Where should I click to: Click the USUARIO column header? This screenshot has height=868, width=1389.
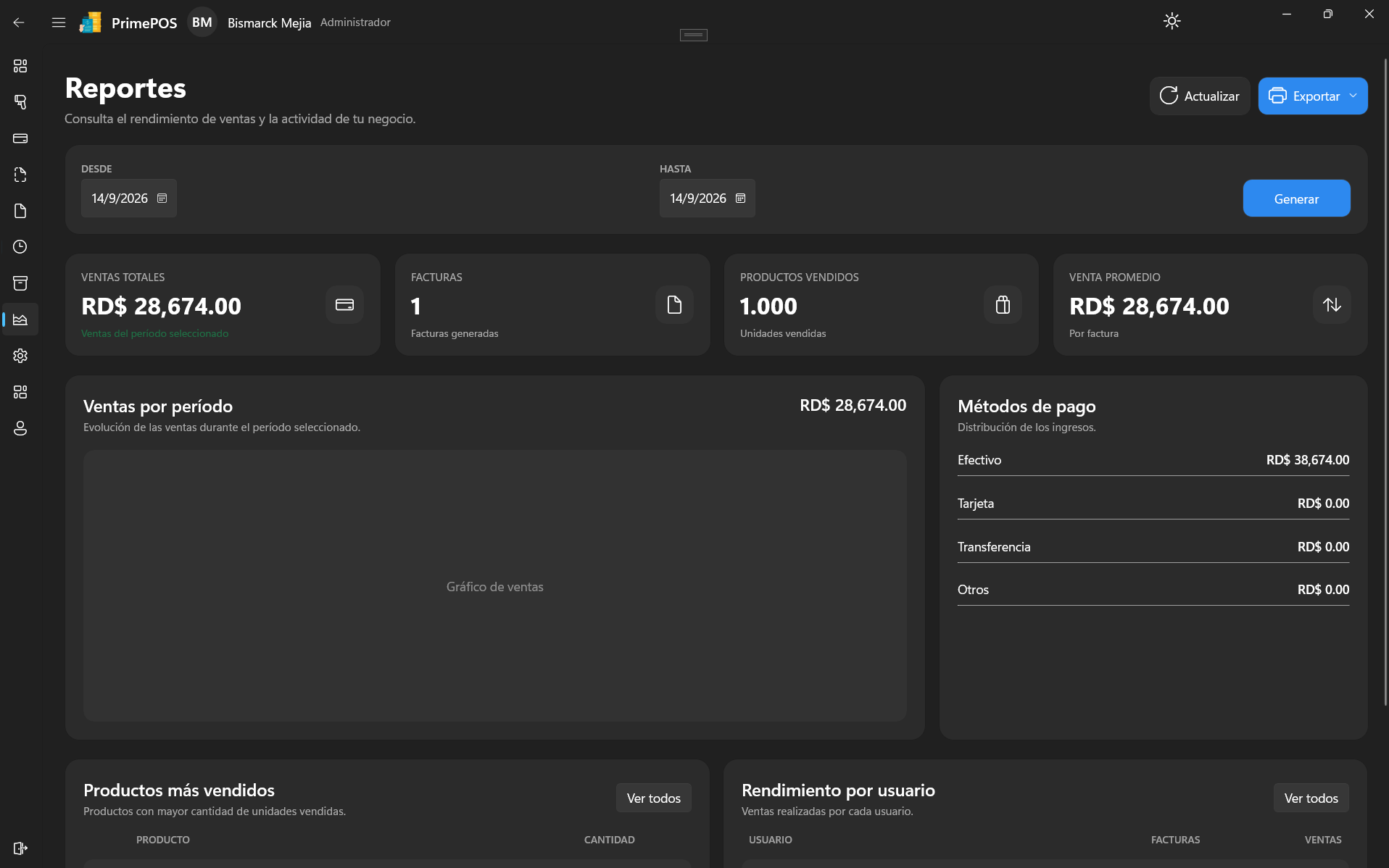click(x=771, y=840)
